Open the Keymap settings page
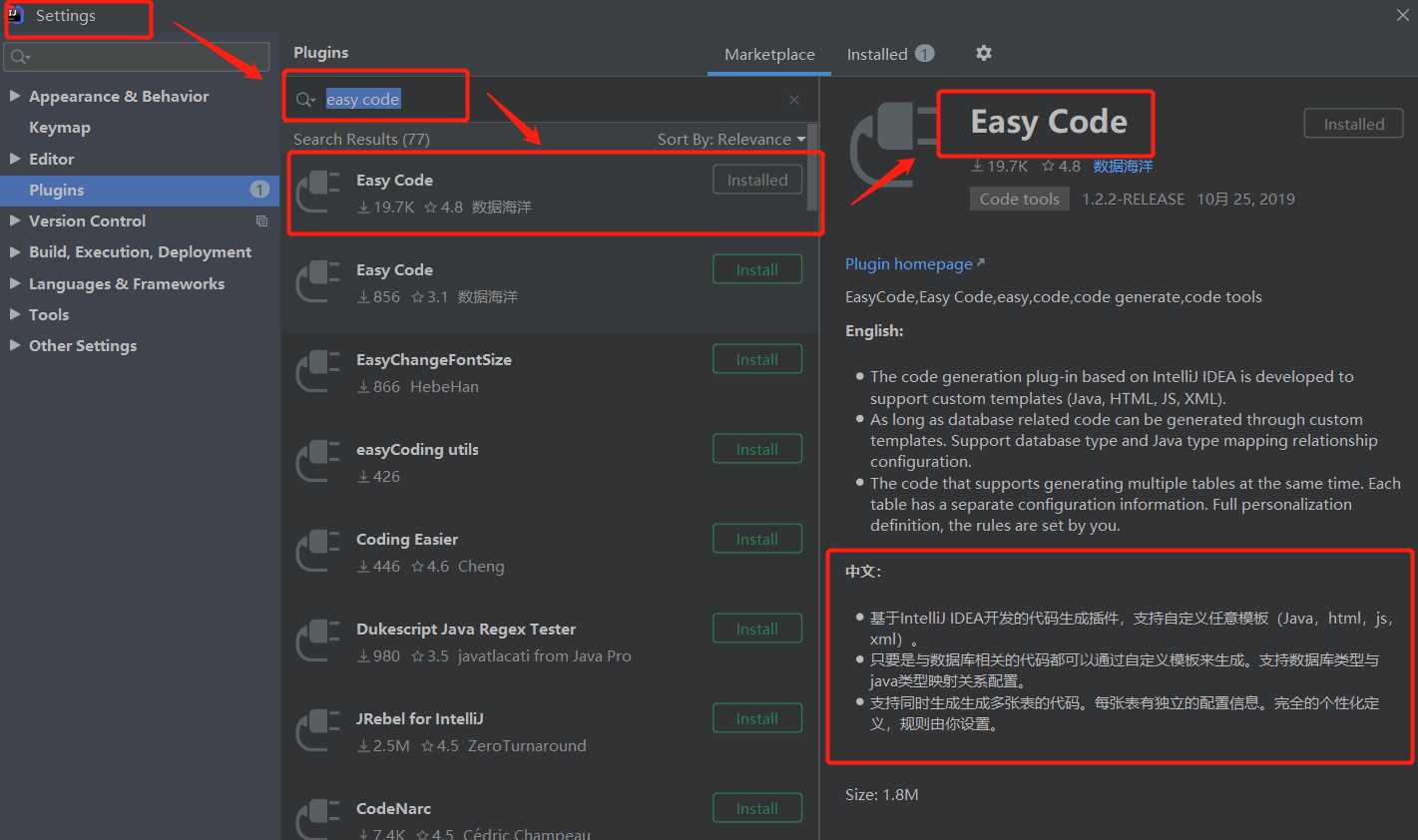 pyautogui.click(x=60, y=128)
